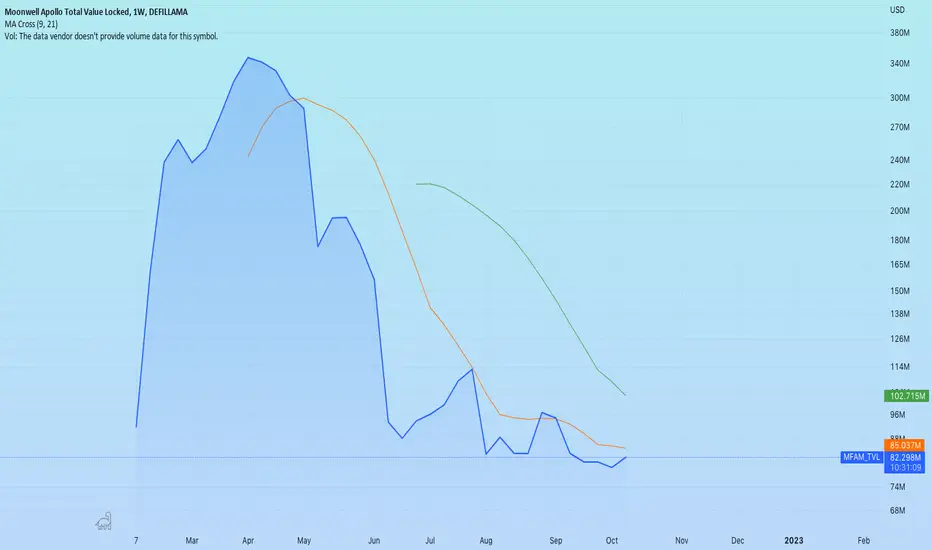Click the 300M price axis label
The width and height of the screenshot is (932, 550).
pos(899,98)
